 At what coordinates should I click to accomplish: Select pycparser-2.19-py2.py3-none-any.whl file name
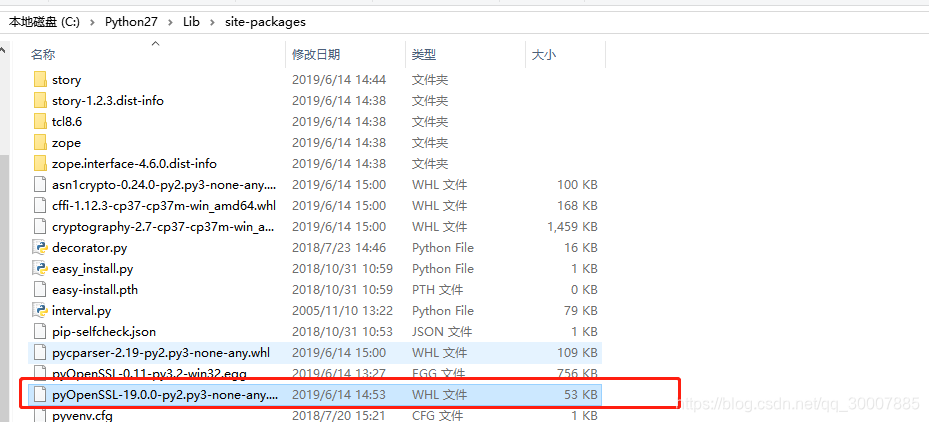(x=161, y=353)
